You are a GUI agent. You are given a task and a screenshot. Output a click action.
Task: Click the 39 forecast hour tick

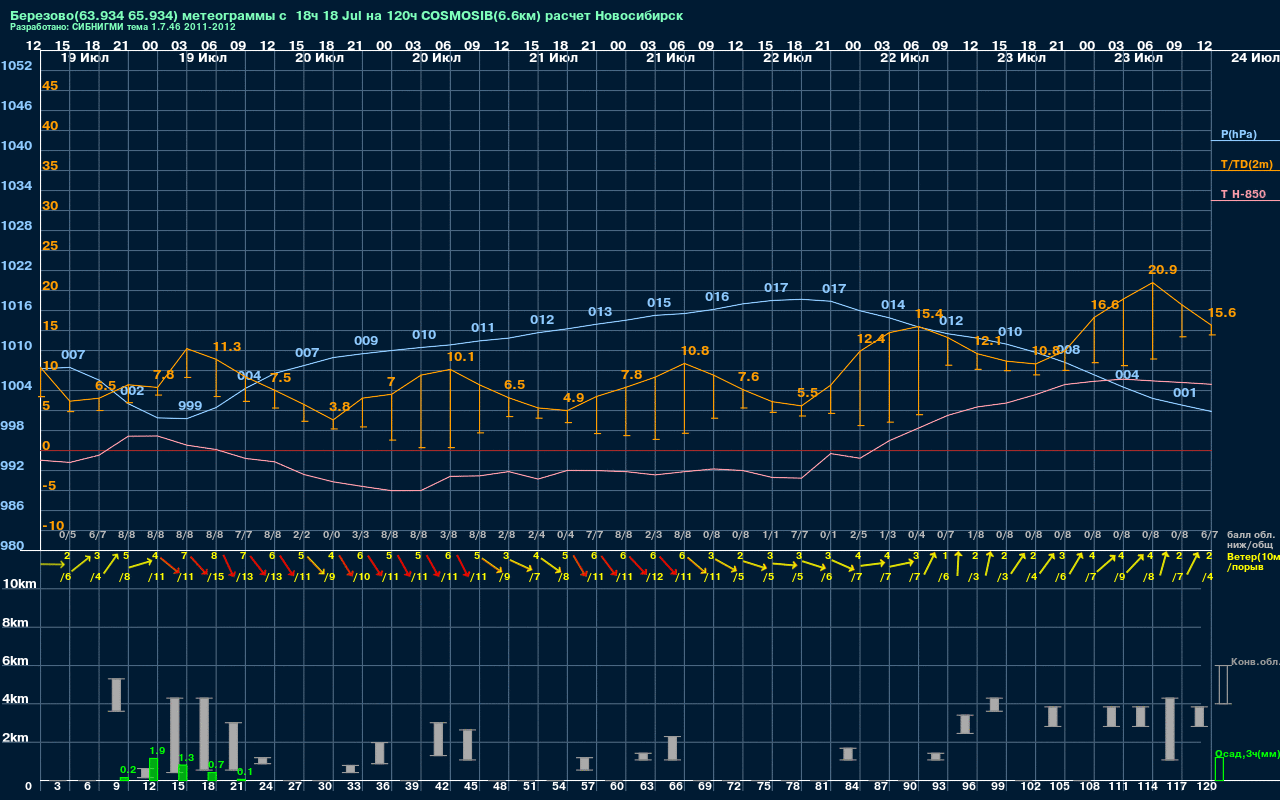coord(413,788)
